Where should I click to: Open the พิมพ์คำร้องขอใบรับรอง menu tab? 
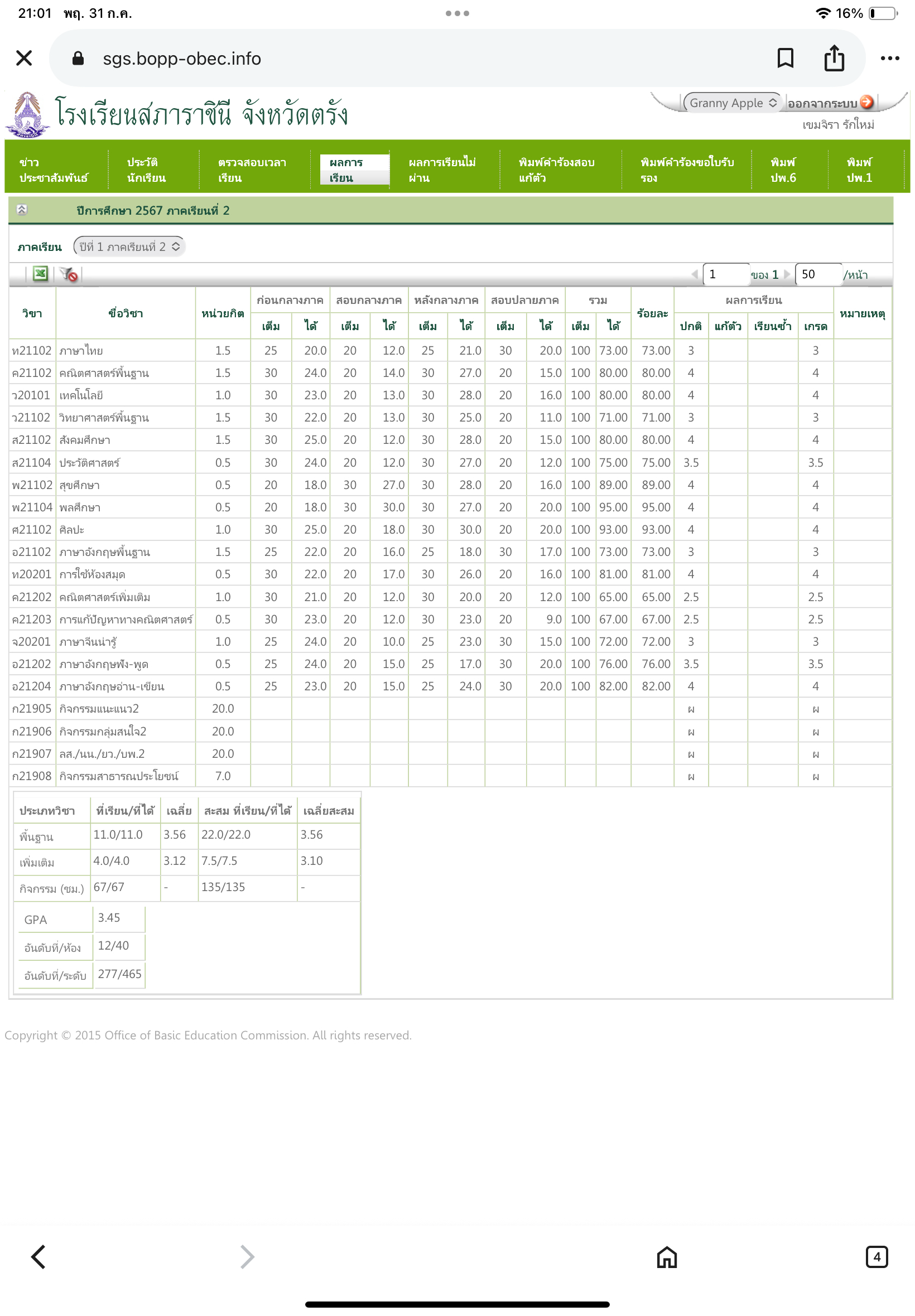(x=687, y=170)
